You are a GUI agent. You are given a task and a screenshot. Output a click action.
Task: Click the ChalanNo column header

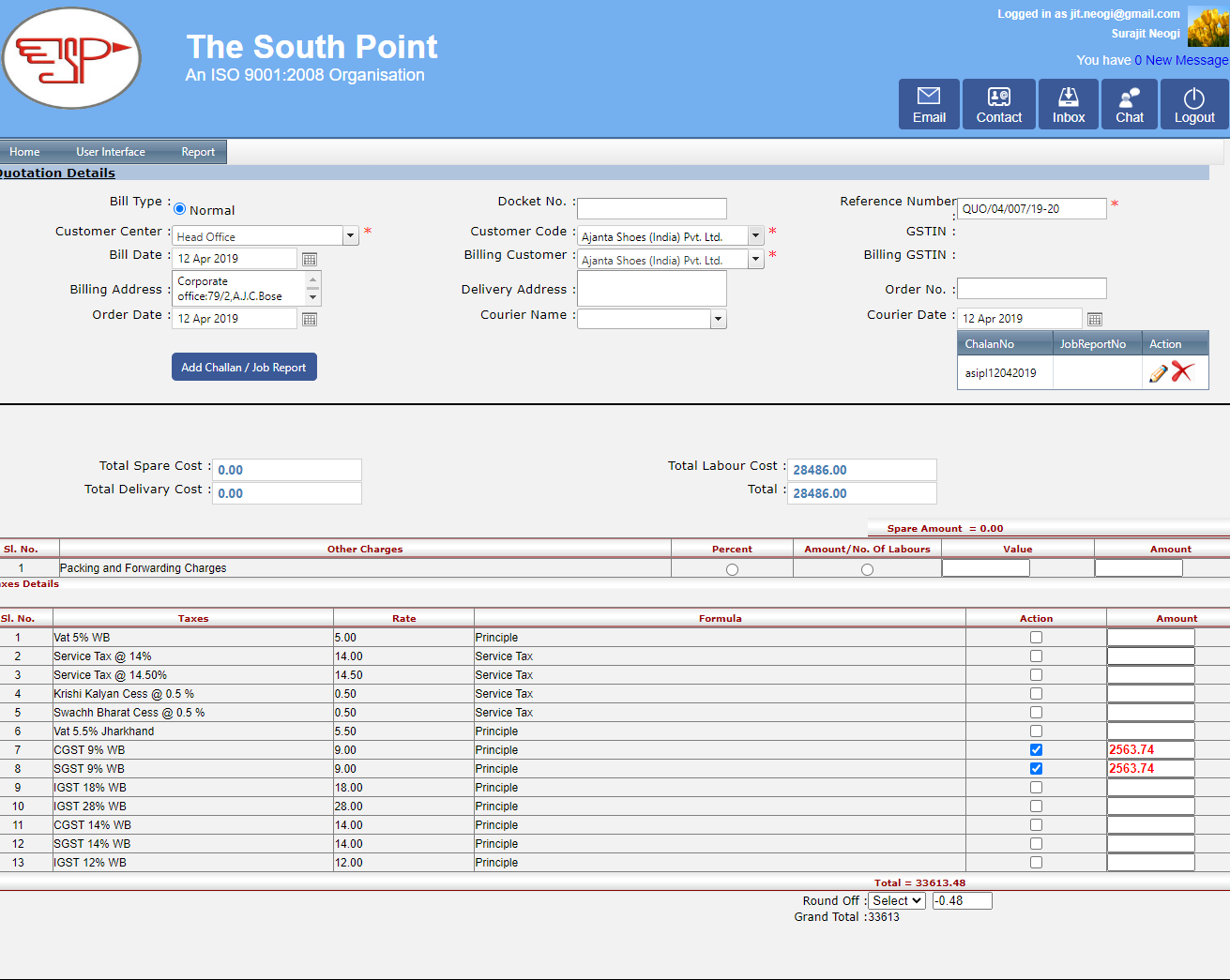point(1005,344)
